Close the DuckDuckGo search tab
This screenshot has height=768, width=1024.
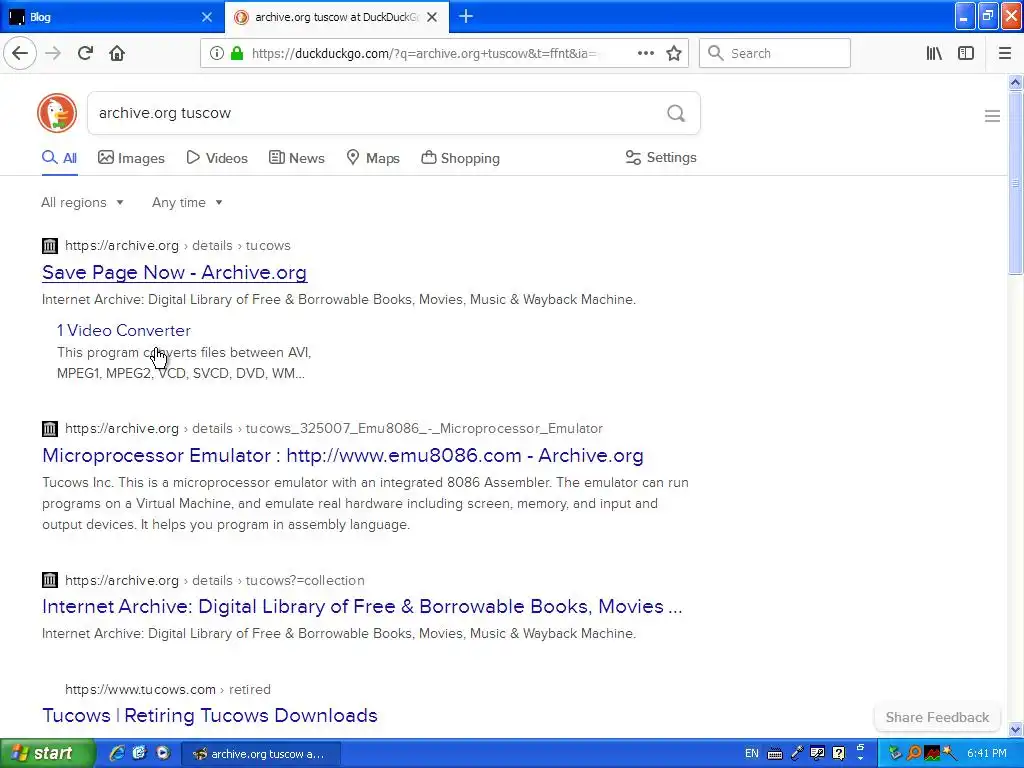point(432,17)
